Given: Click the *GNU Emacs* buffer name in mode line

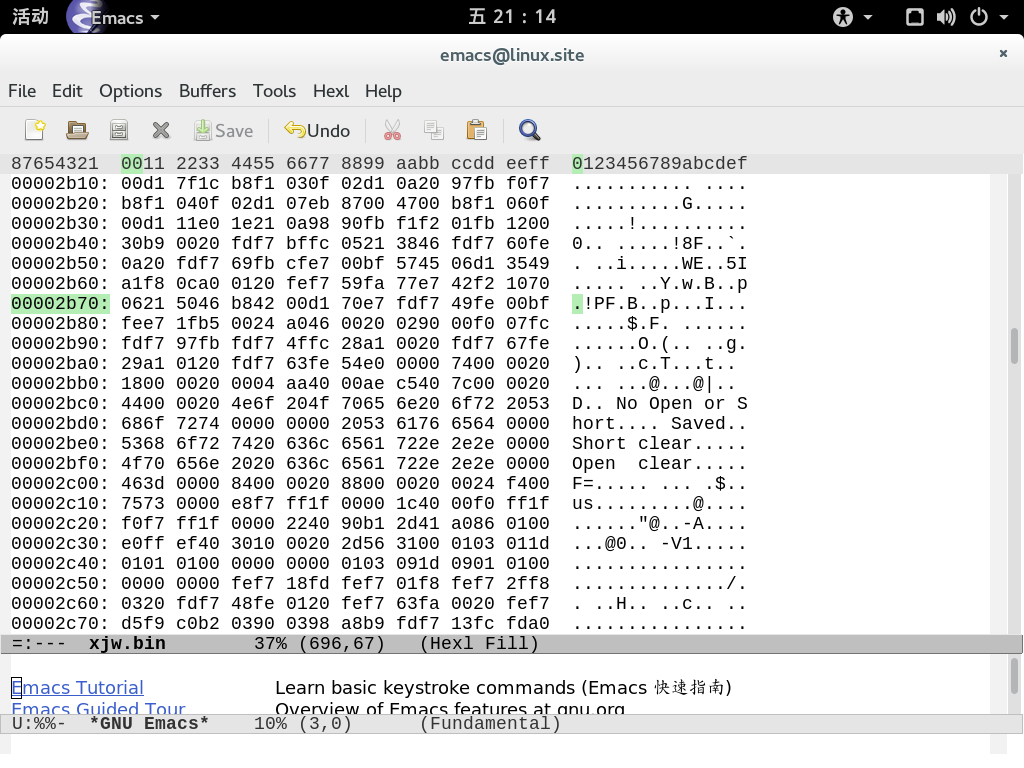Looking at the screenshot, I should [x=149, y=724].
